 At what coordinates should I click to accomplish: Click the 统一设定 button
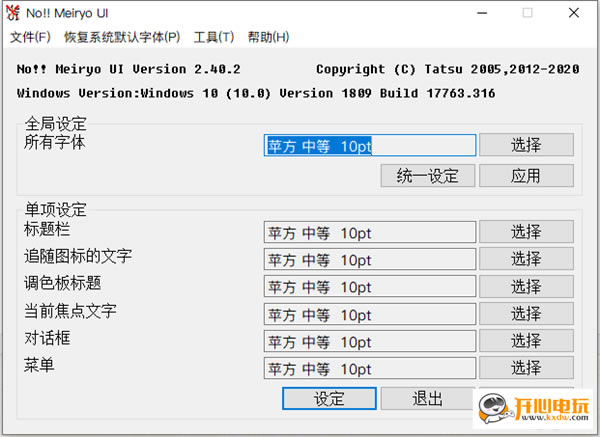pyautogui.click(x=427, y=176)
